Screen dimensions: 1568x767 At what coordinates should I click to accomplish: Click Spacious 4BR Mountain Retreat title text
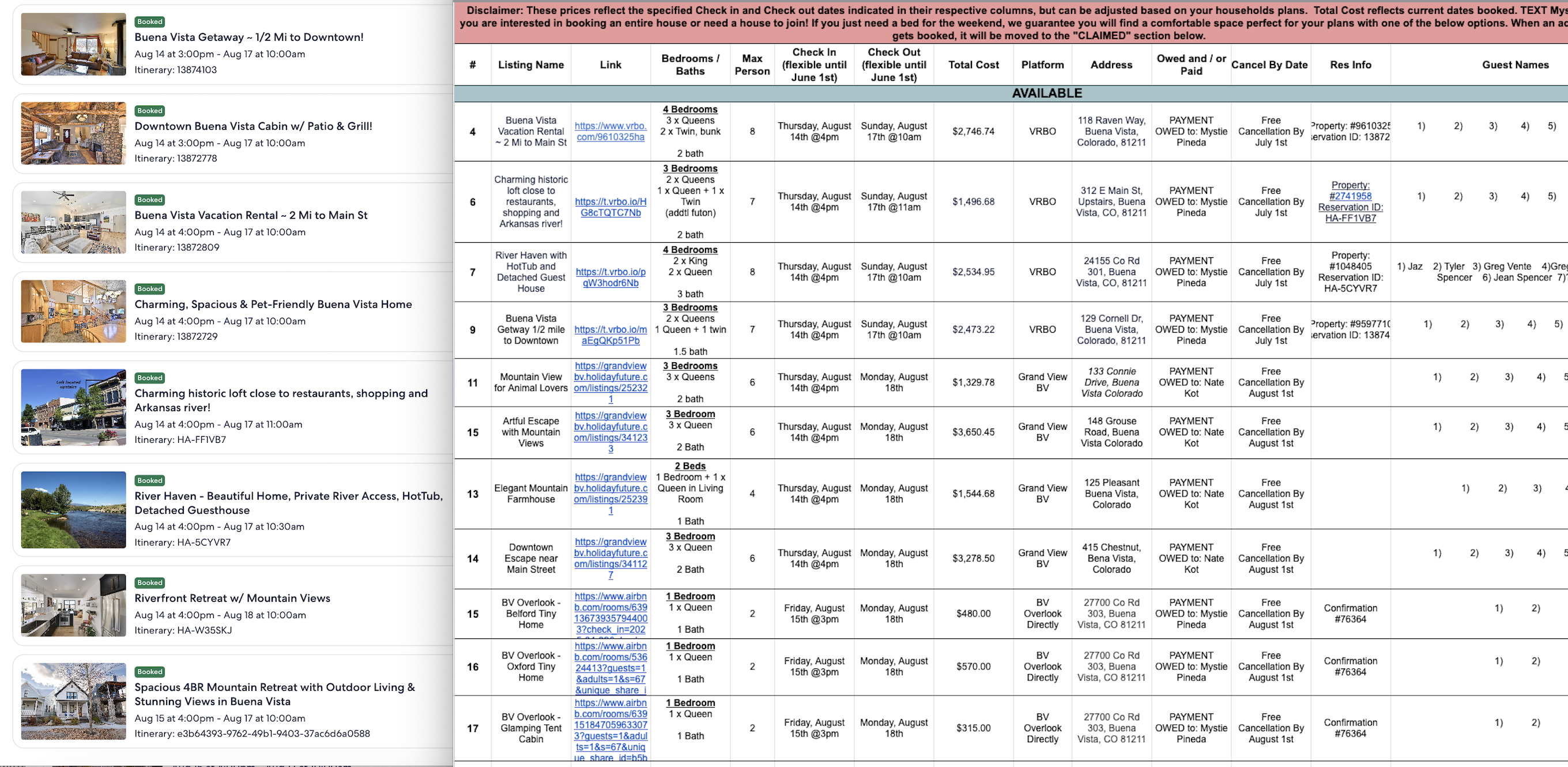pyautogui.click(x=274, y=694)
